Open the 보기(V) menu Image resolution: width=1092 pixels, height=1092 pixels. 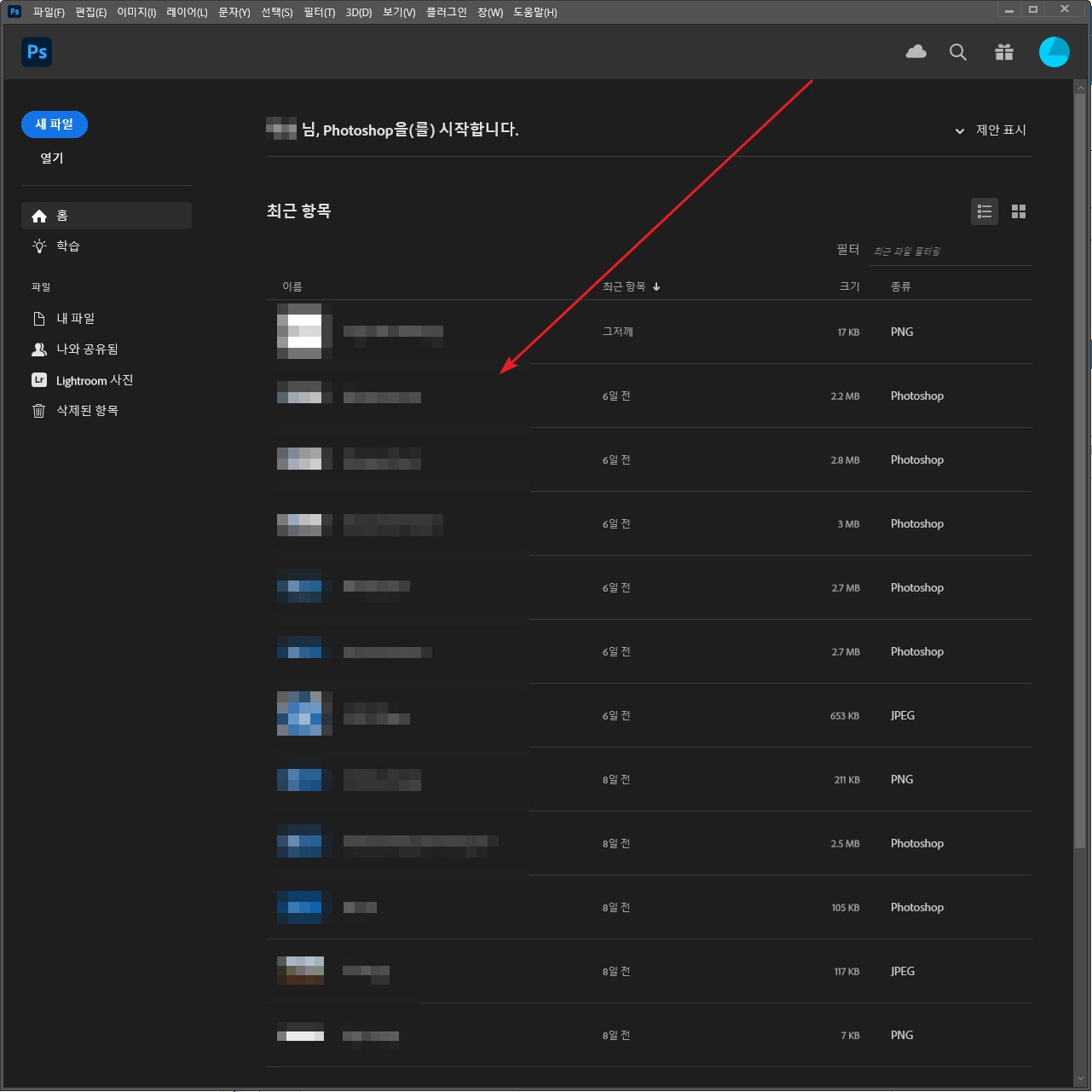pos(399,12)
